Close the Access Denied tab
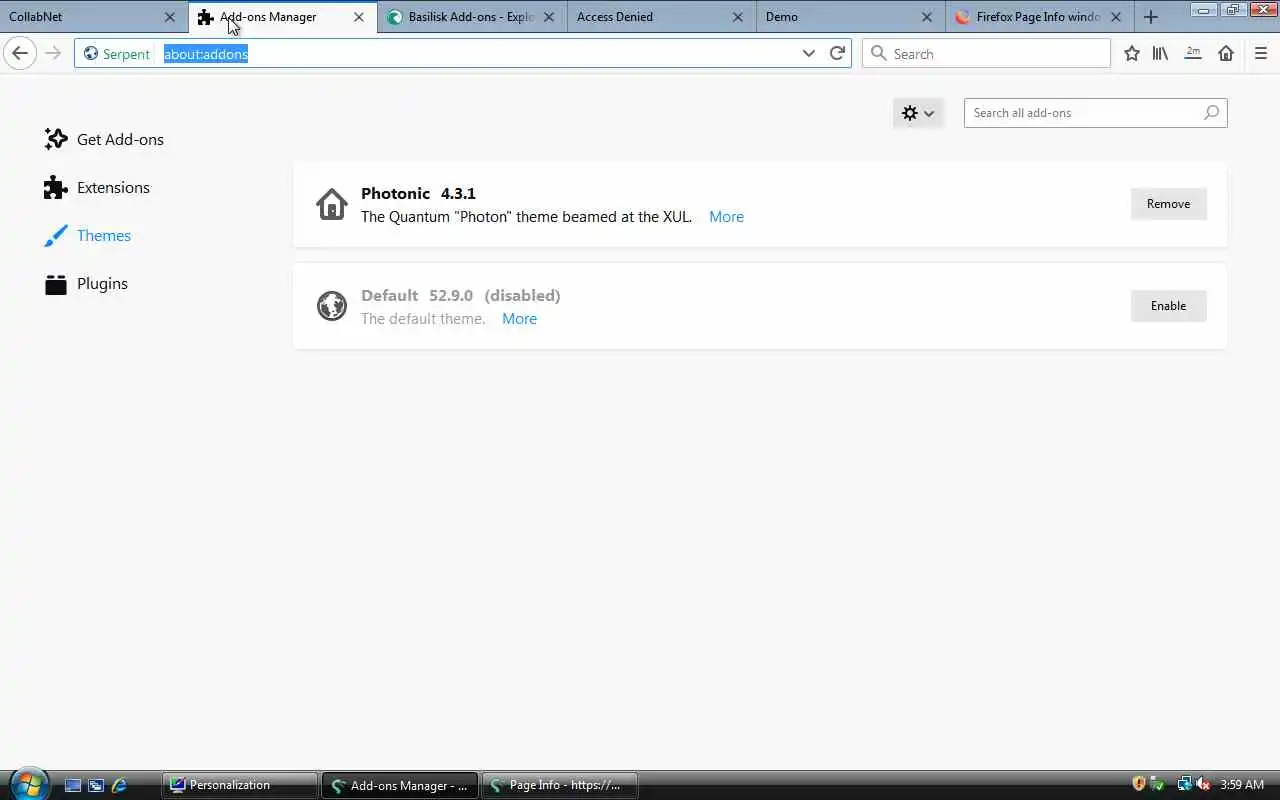Viewport: 1280px width, 800px height. point(738,17)
